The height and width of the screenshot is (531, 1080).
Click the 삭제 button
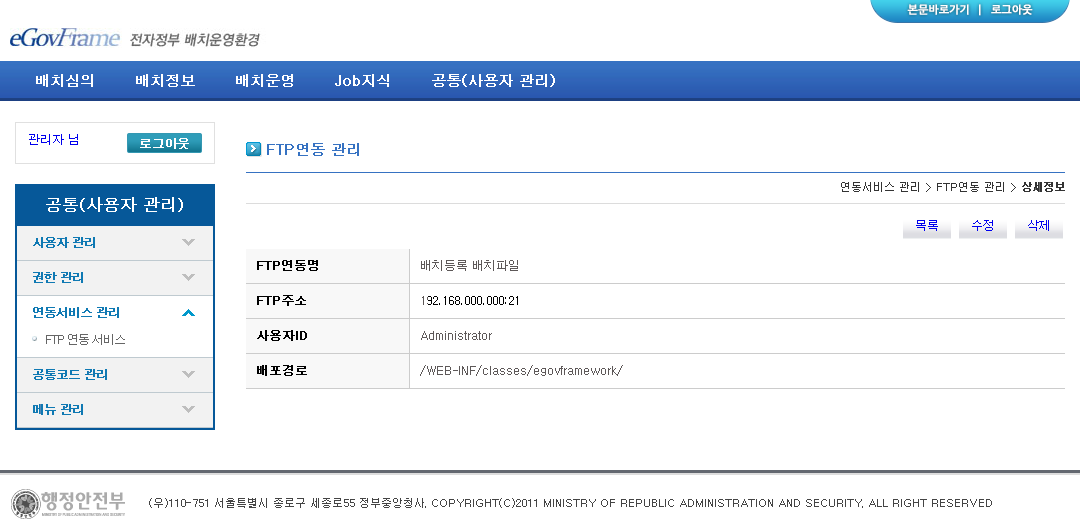(x=1039, y=227)
